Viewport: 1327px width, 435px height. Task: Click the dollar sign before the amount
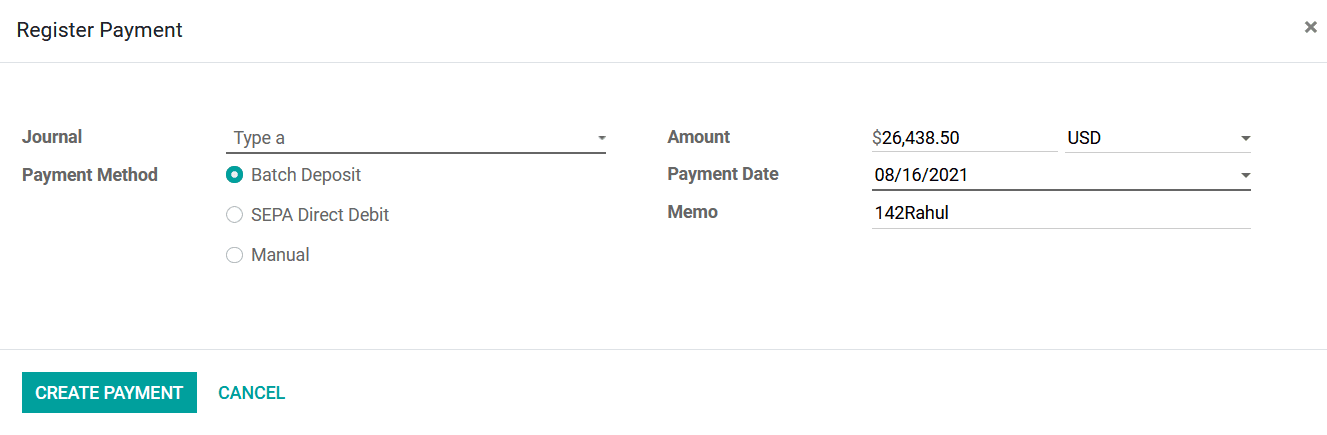[877, 138]
